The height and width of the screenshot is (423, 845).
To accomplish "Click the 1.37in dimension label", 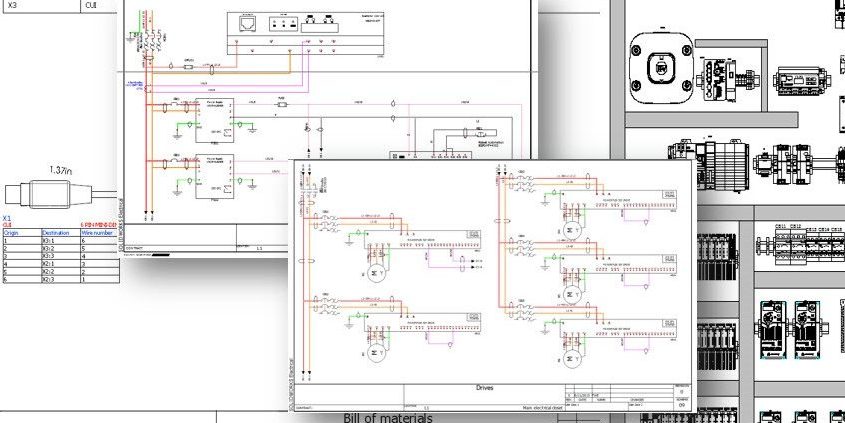I will click(x=61, y=170).
